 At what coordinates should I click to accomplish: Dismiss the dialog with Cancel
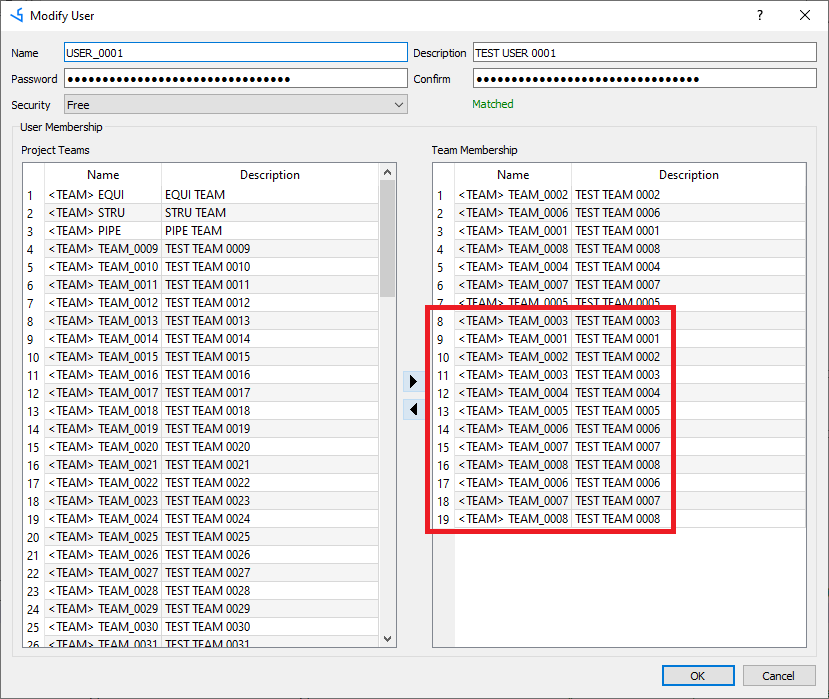(778, 675)
